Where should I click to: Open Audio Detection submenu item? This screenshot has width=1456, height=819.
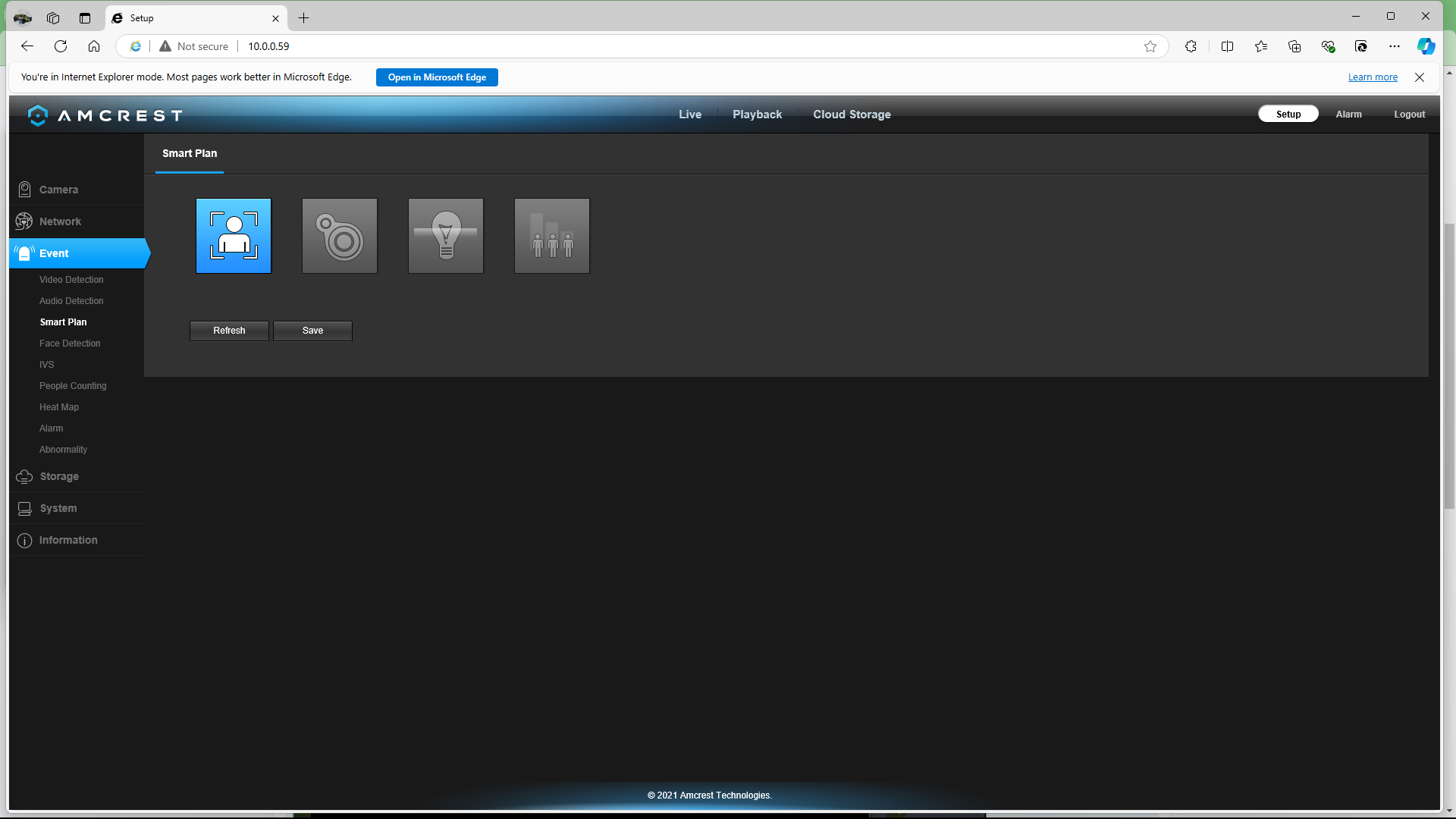point(71,301)
